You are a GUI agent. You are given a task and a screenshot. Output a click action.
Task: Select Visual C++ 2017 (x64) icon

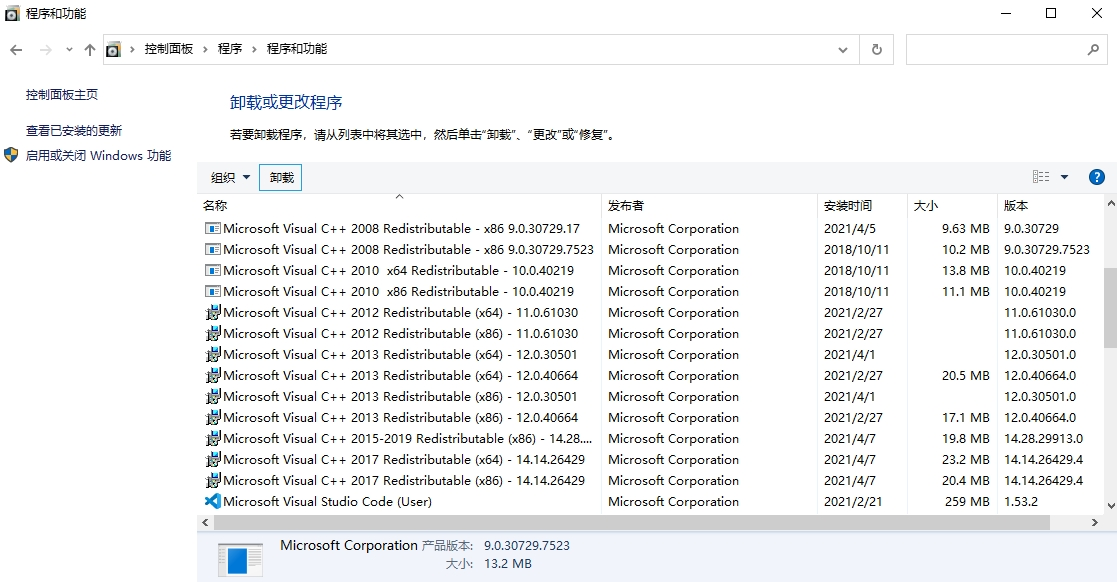(213, 459)
